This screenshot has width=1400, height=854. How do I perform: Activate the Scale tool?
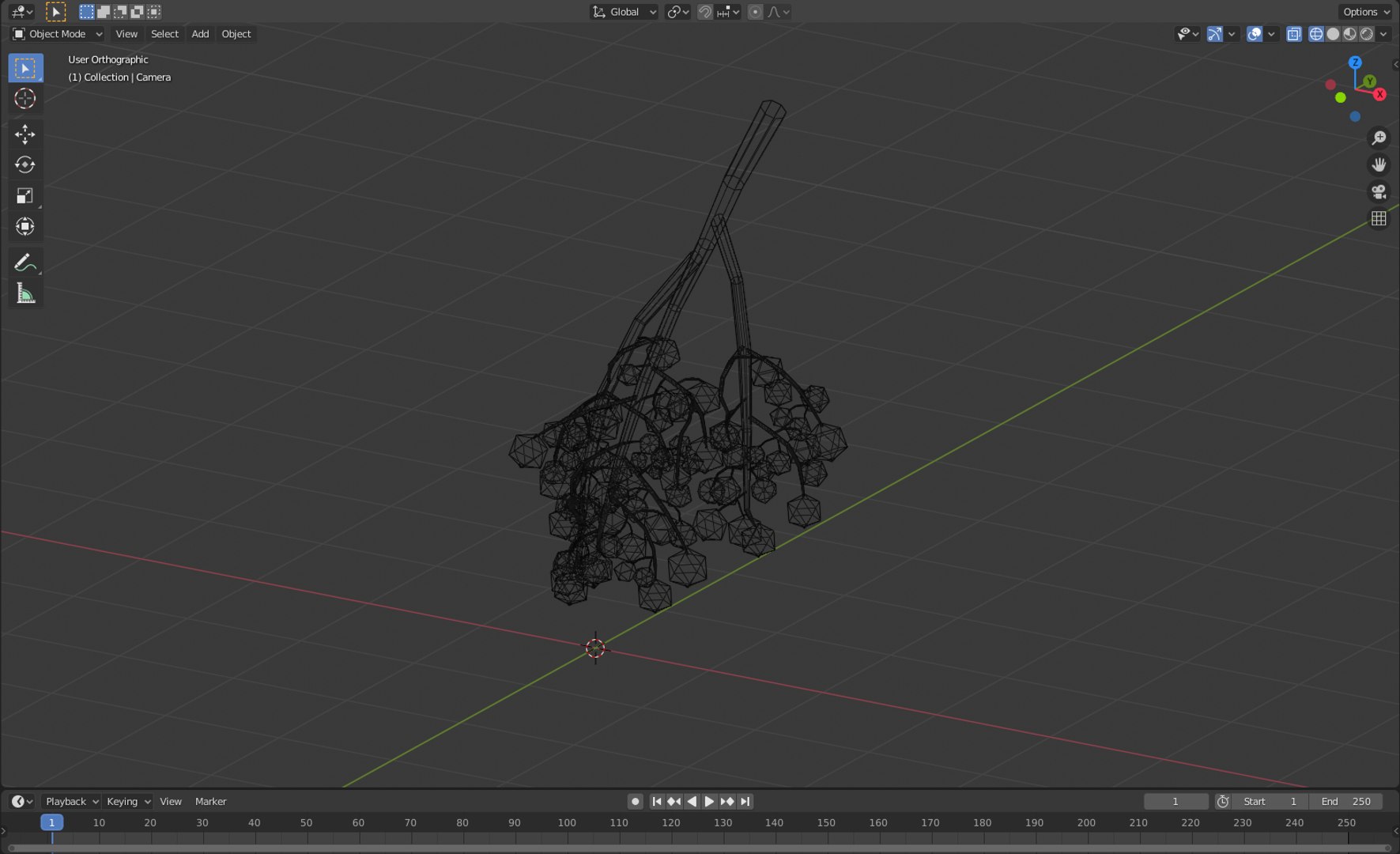(25, 195)
